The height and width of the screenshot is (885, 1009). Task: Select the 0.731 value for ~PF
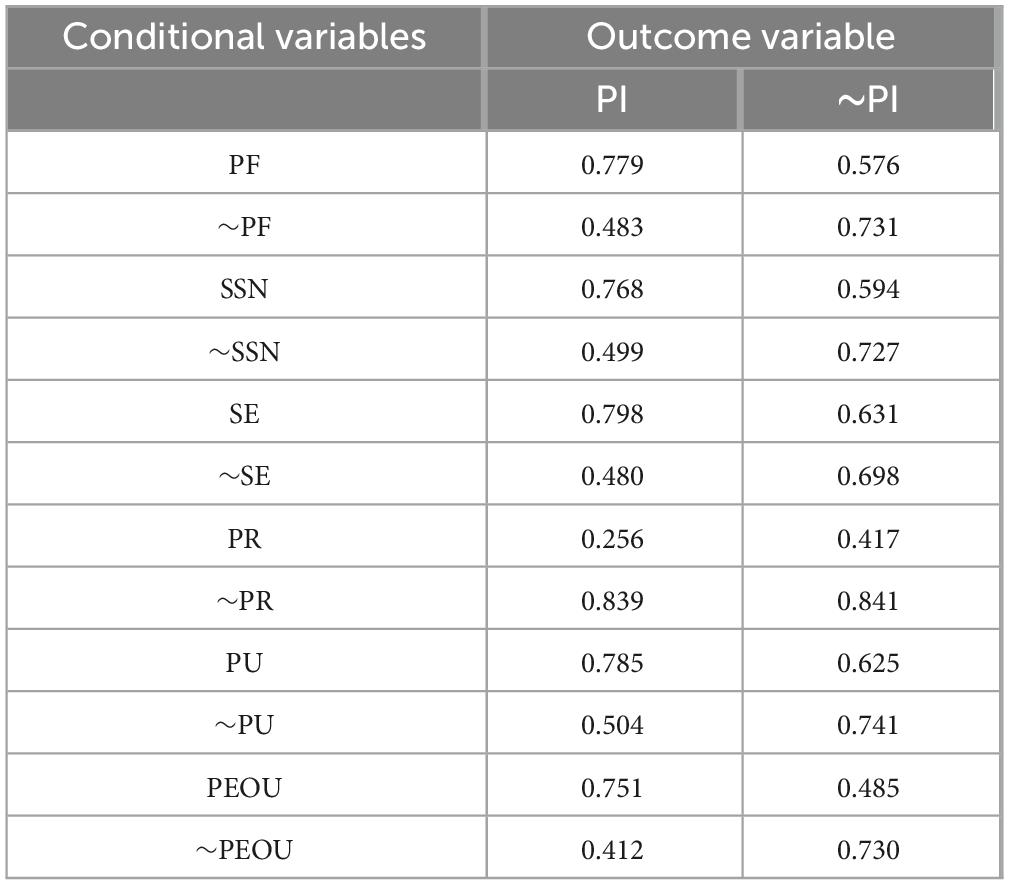[868, 227]
